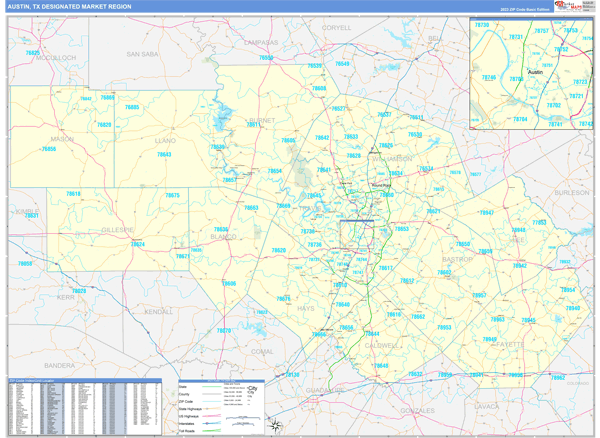Click ZIP code 78621 label
This screenshot has width=600, height=438.
click(x=433, y=211)
